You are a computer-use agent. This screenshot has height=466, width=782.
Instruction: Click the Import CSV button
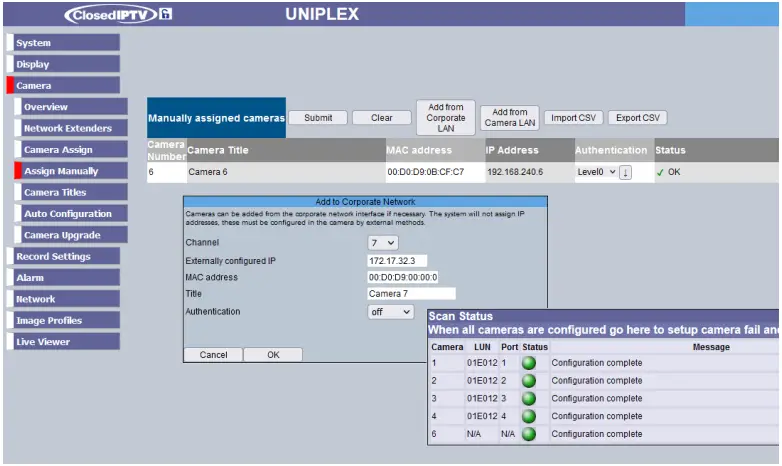point(574,118)
